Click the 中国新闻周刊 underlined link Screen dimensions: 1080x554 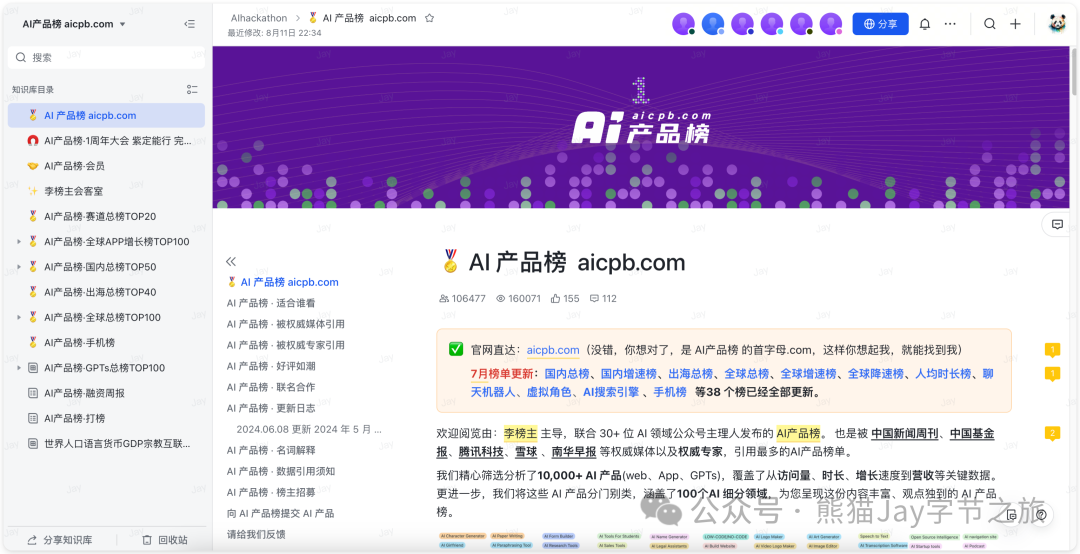coord(905,433)
